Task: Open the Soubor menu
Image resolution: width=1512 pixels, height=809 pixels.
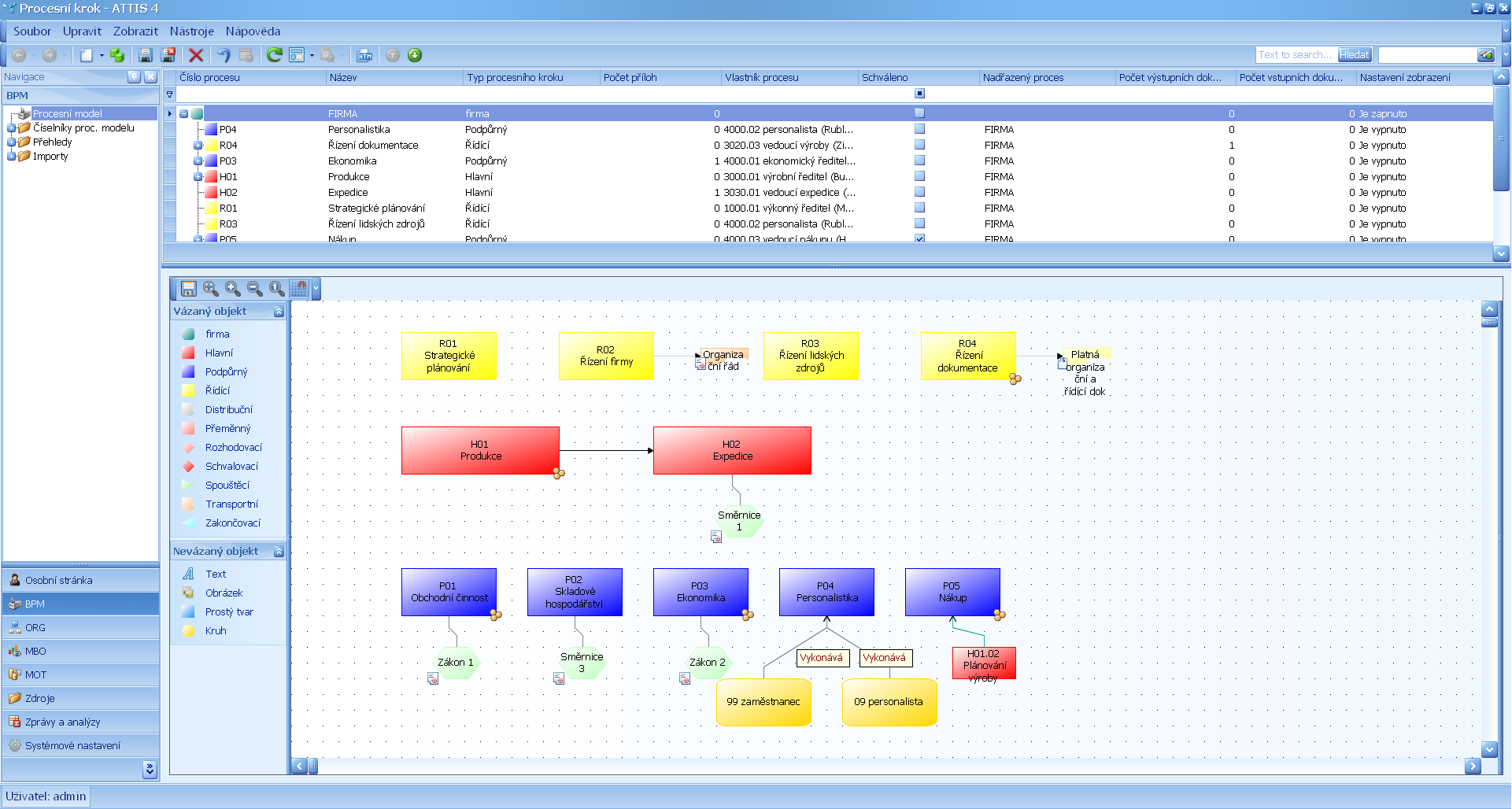Action: coord(32,31)
